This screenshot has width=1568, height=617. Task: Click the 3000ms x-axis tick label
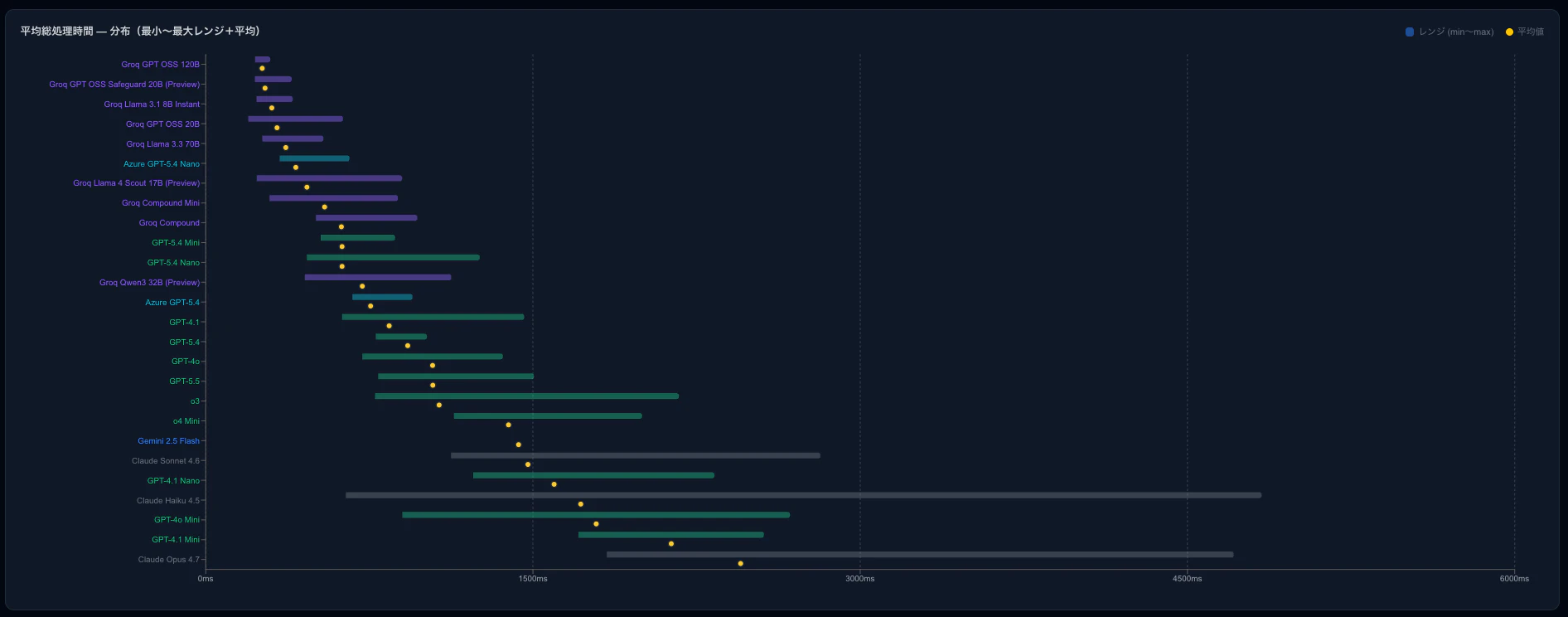pos(860,579)
